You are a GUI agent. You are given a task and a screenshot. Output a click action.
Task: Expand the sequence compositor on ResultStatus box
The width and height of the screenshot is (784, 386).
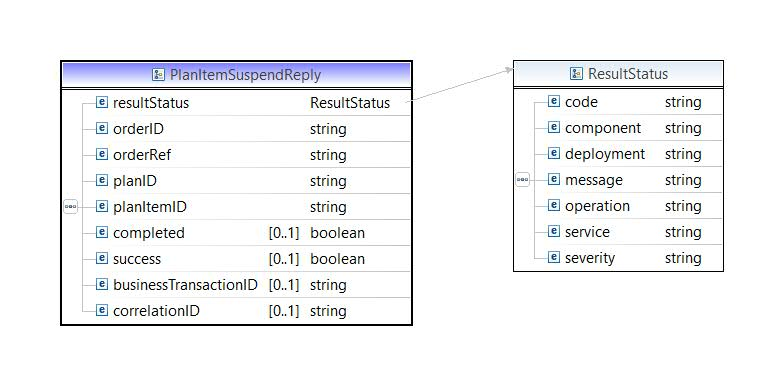pos(522,180)
